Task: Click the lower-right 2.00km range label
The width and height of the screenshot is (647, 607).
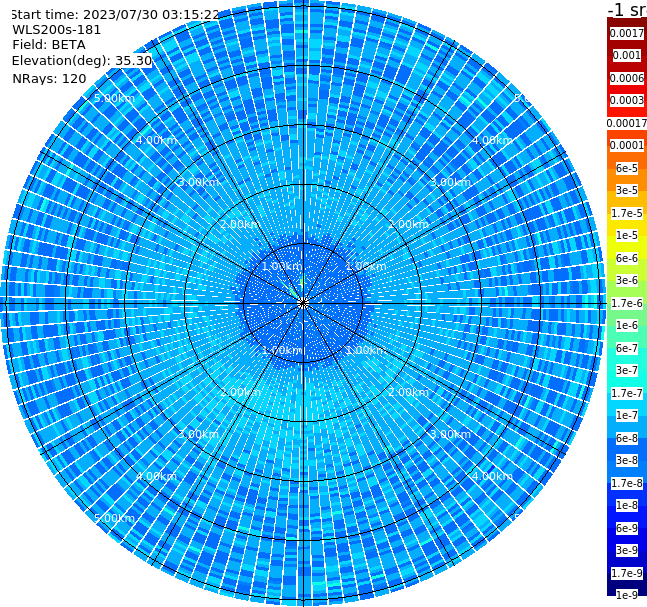Action: (x=408, y=392)
